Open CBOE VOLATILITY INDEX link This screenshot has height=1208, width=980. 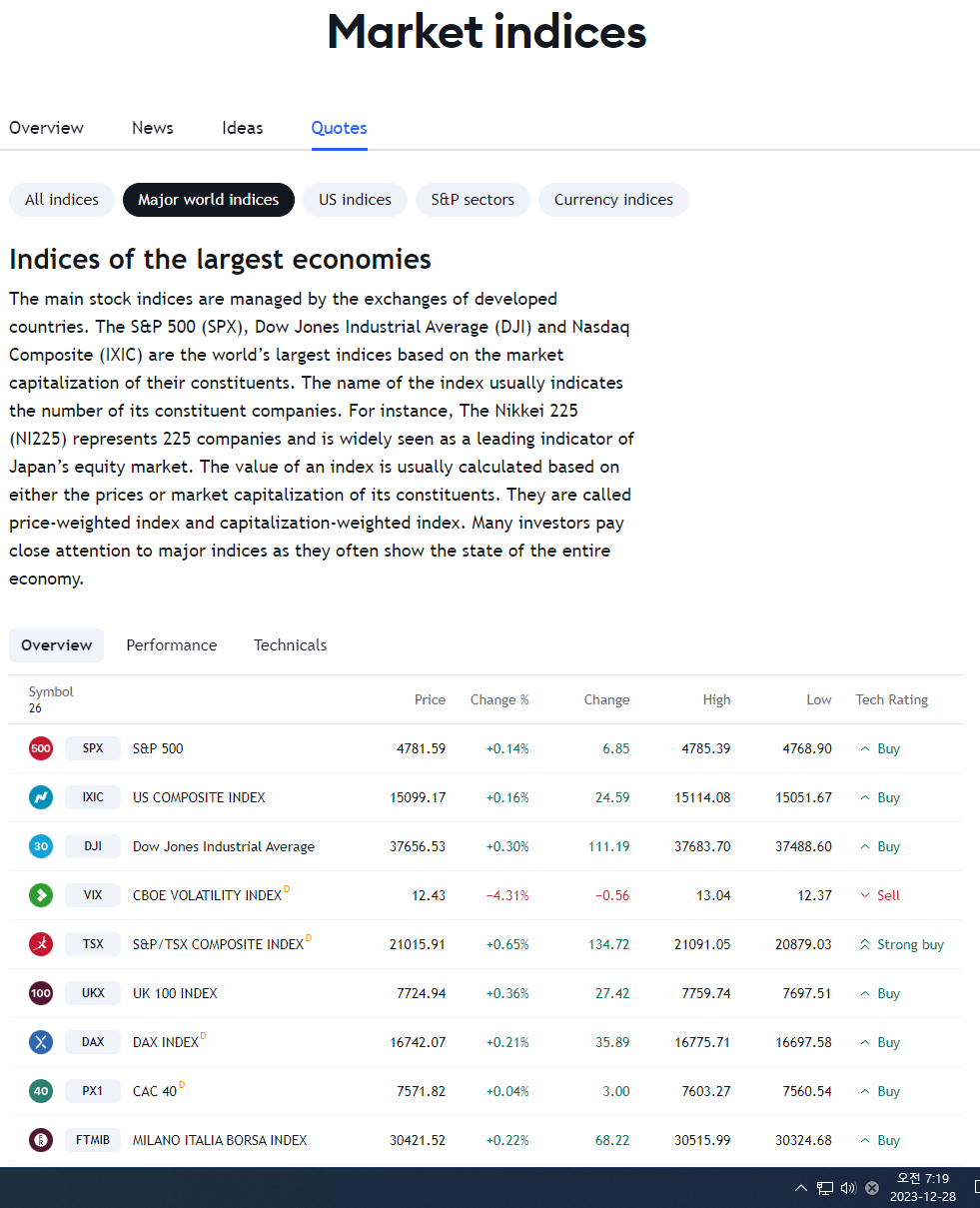click(x=207, y=895)
